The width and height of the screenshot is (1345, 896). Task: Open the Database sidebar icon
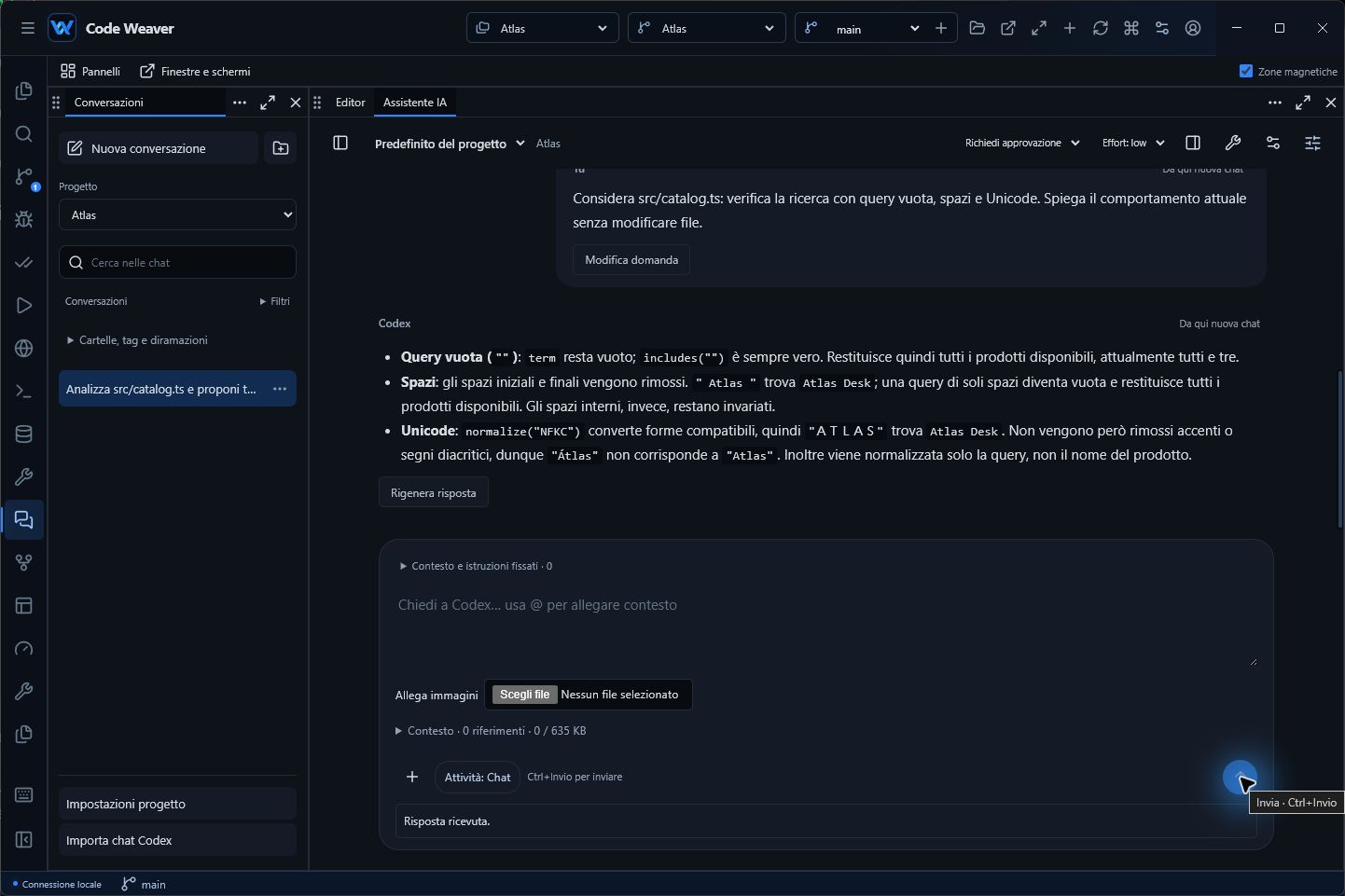24,434
